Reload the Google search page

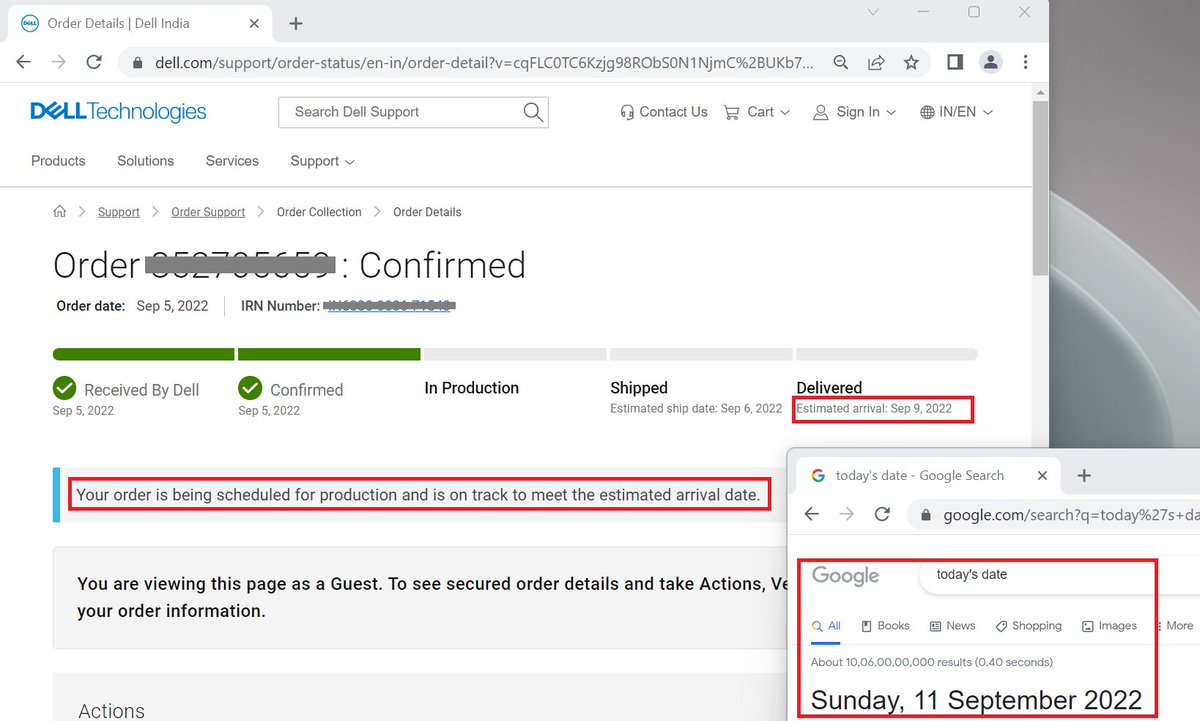(882, 514)
